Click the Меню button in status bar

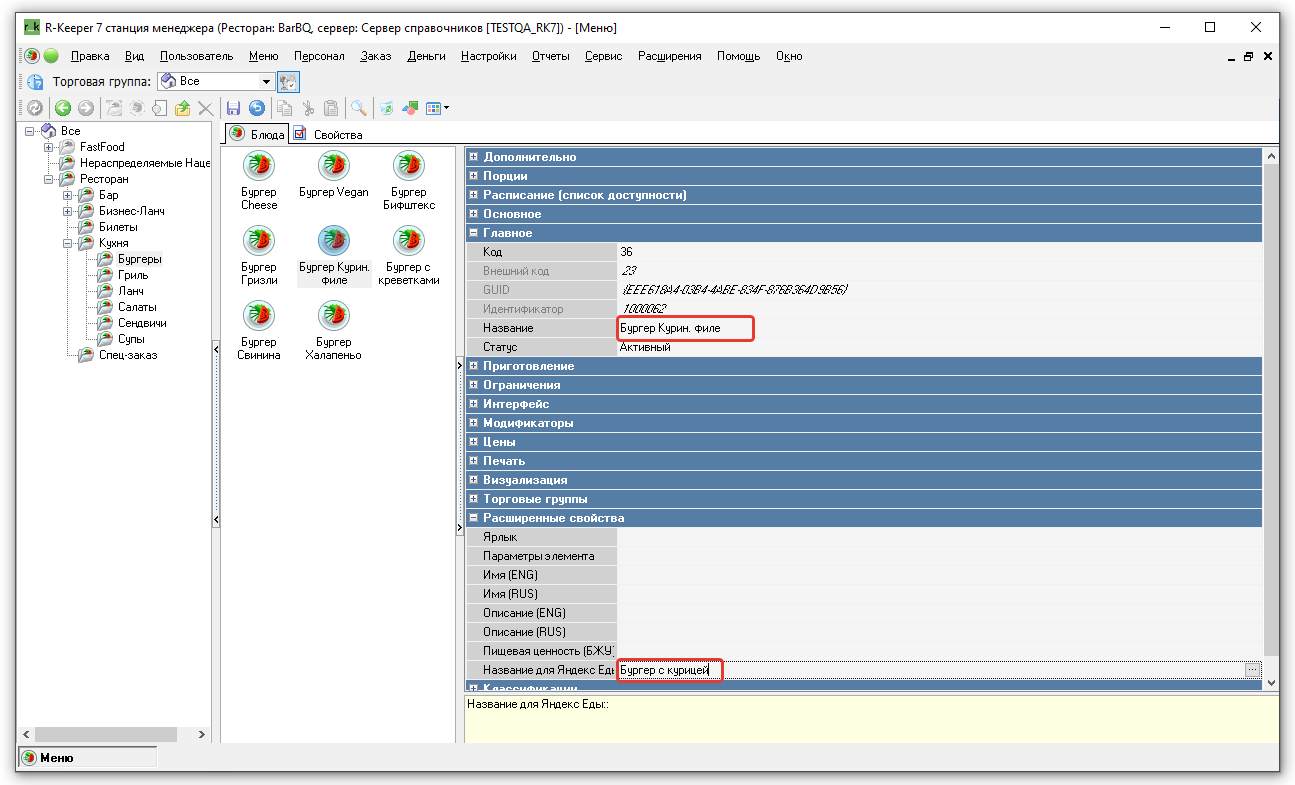pos(87,758)
